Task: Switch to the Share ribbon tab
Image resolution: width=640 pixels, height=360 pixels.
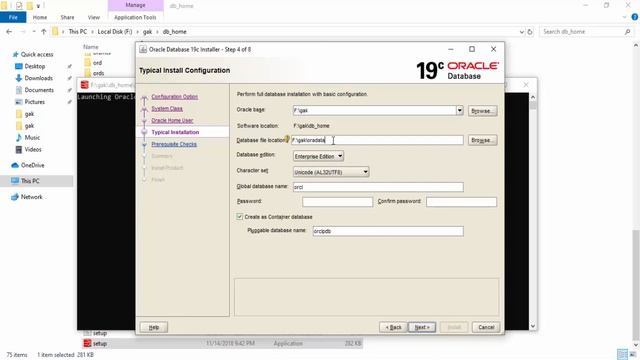Action: 67,18
